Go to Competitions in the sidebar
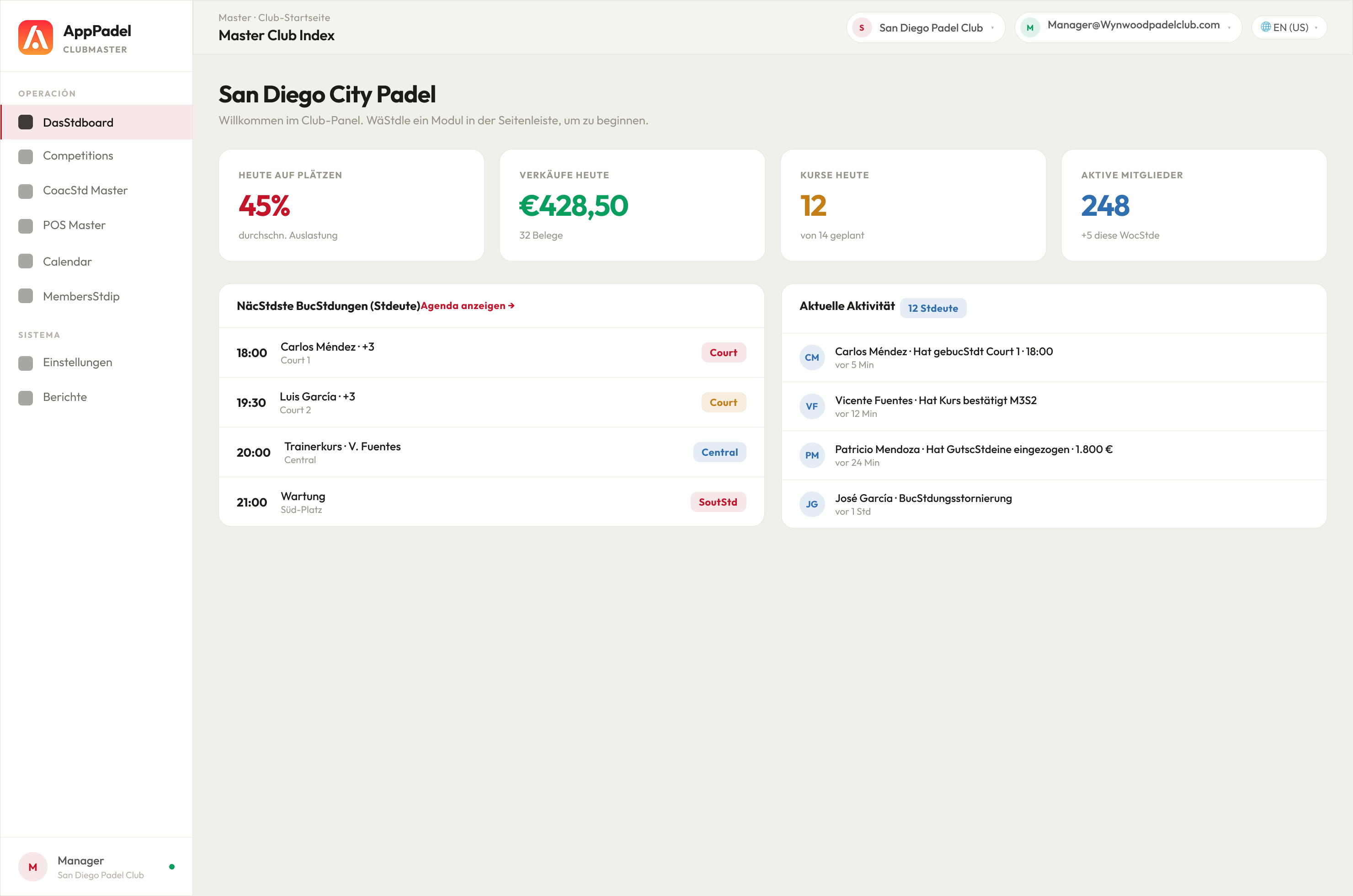 [96, 156]
